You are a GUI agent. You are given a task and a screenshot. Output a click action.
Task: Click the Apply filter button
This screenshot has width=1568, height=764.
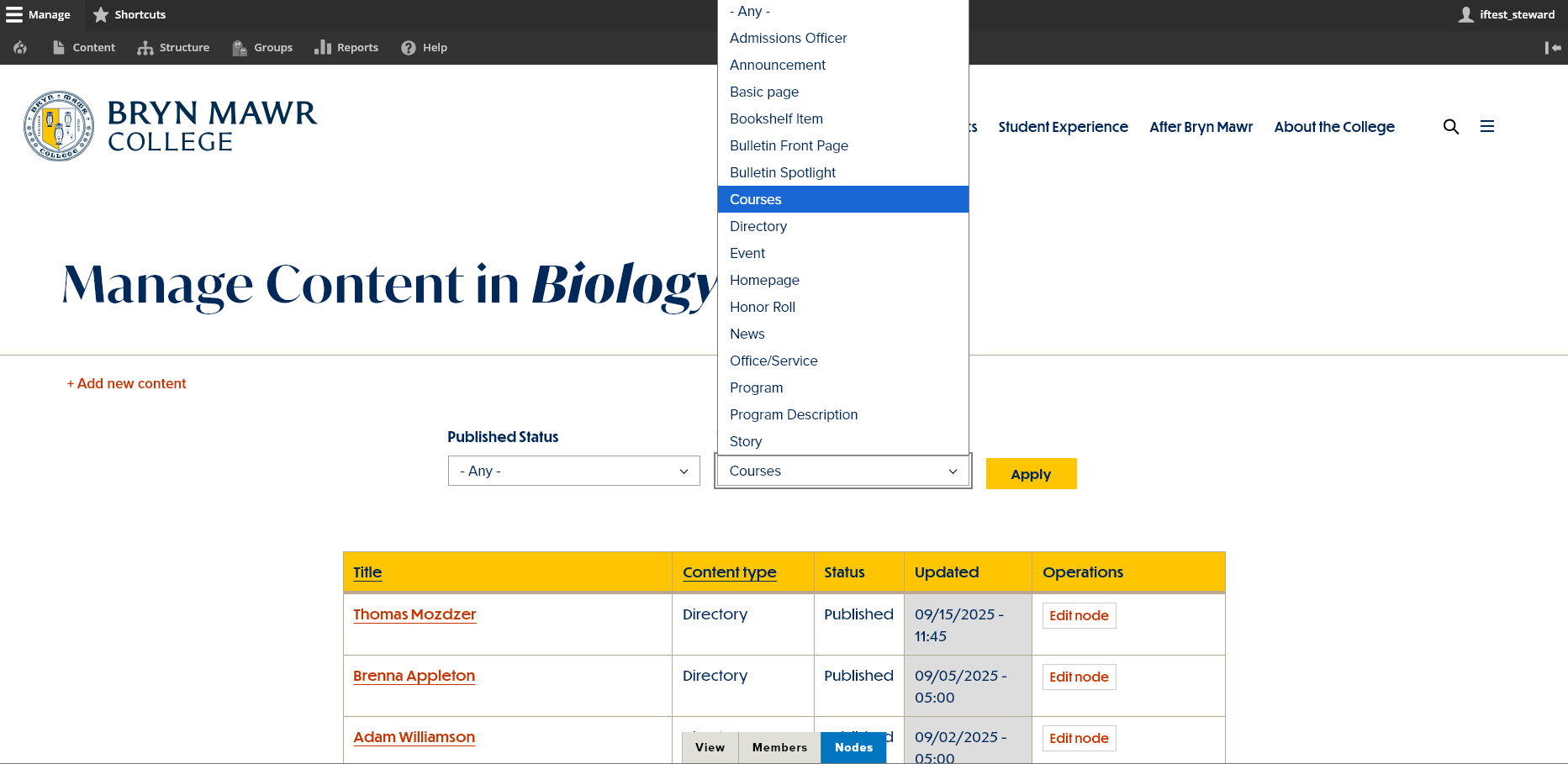1031,473
